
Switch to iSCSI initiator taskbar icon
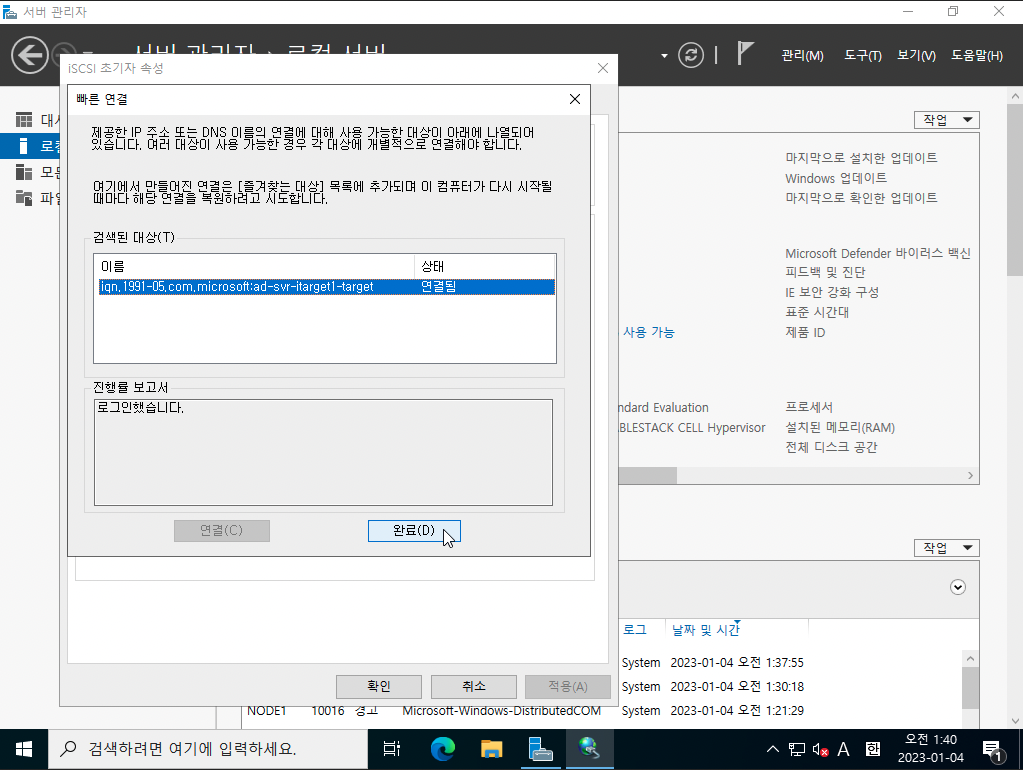[589, 749]
